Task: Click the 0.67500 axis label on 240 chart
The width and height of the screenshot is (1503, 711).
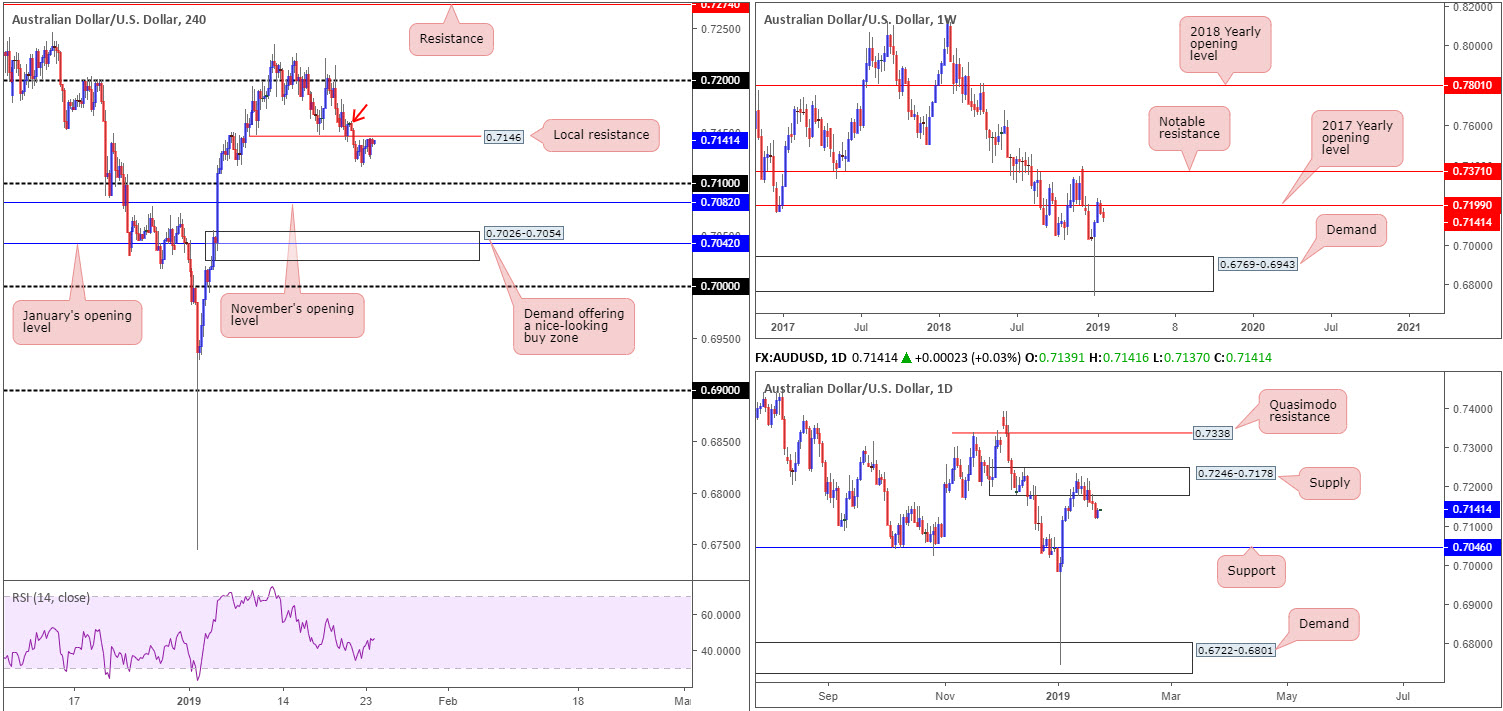Action: pos(720,545)
